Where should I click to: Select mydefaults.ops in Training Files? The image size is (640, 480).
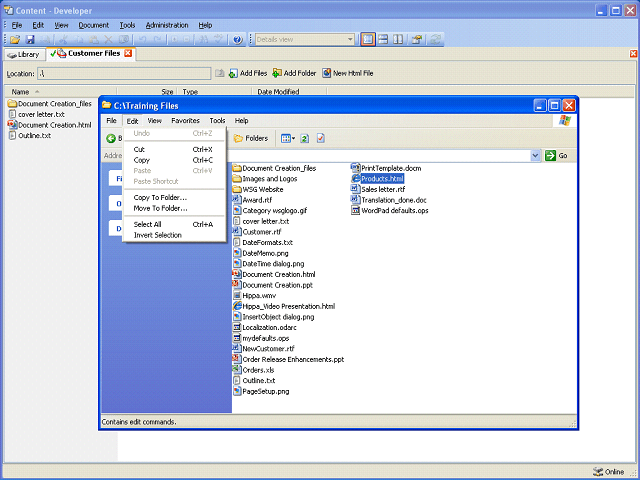pos(261,338)
